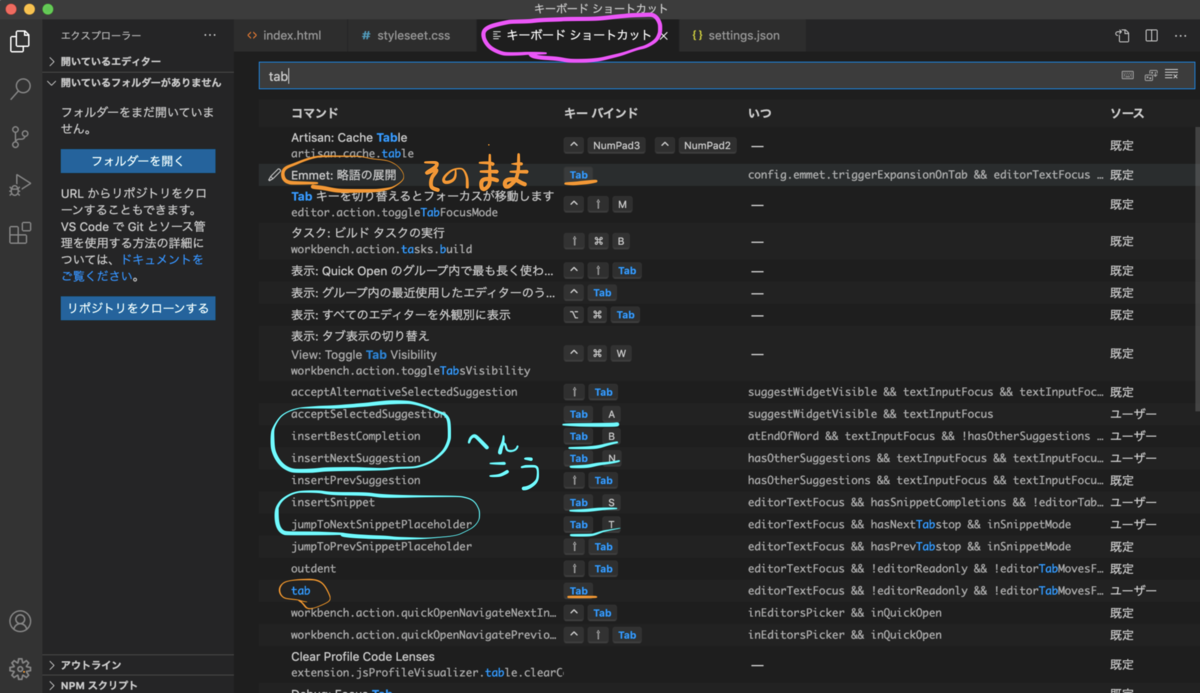
Task: Open the Explorer view in activity bar
Action: click(x=20, y=41)
